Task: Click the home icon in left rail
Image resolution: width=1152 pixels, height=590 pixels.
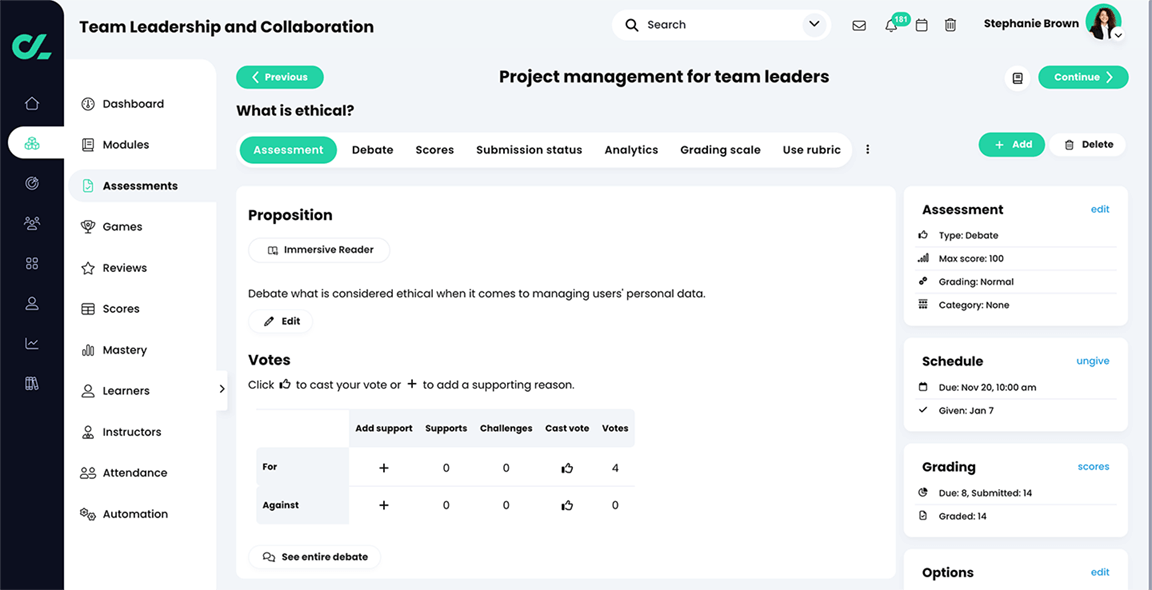Action: pos(32,103)
